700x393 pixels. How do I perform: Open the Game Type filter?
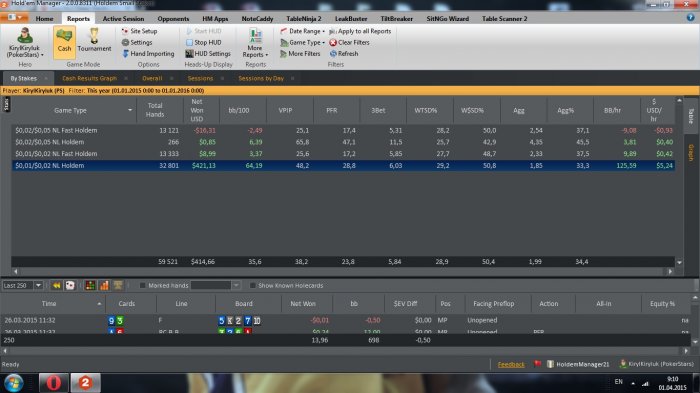[x=302, y=42]
